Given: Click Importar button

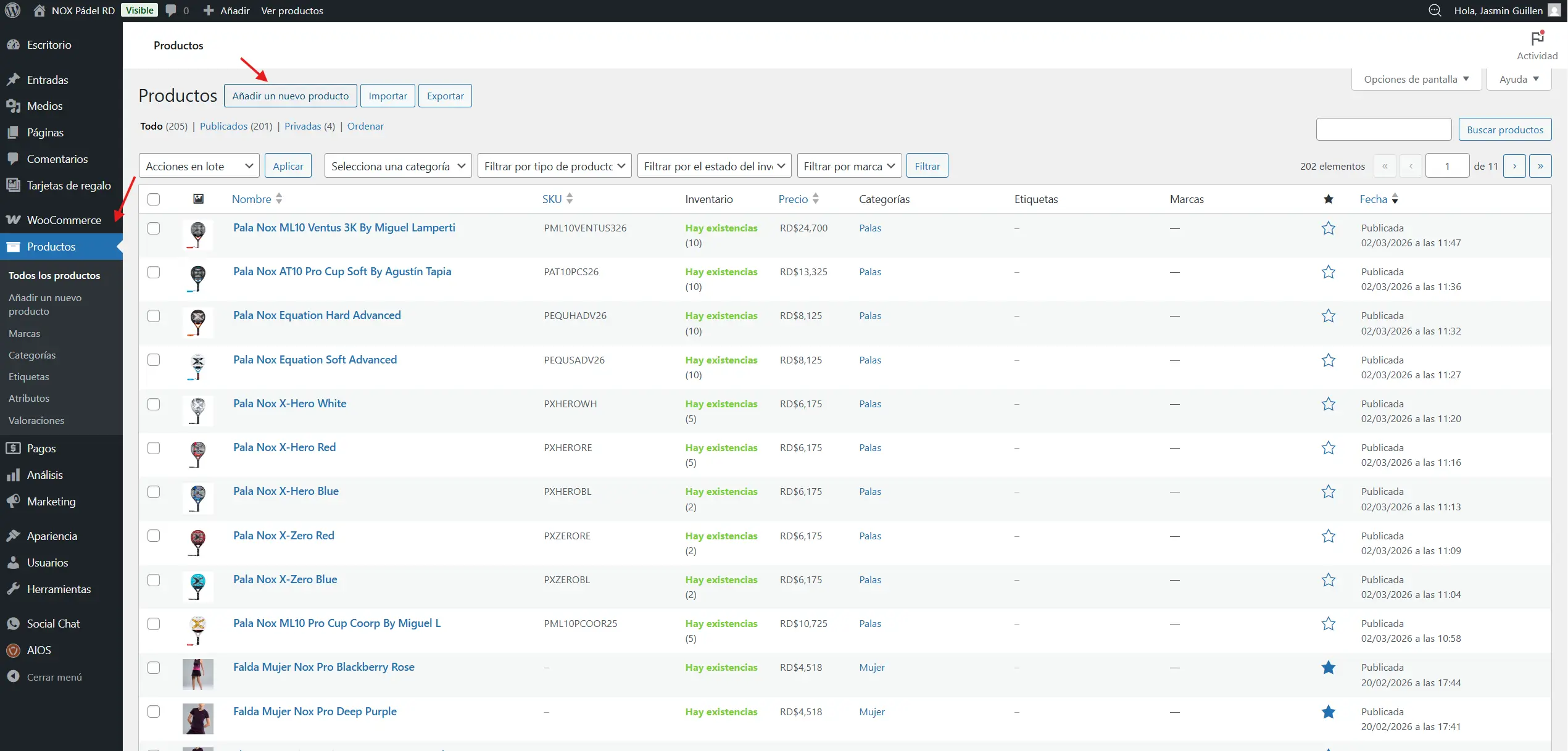Looking at the screenshot, I should [x=388, y=96].
